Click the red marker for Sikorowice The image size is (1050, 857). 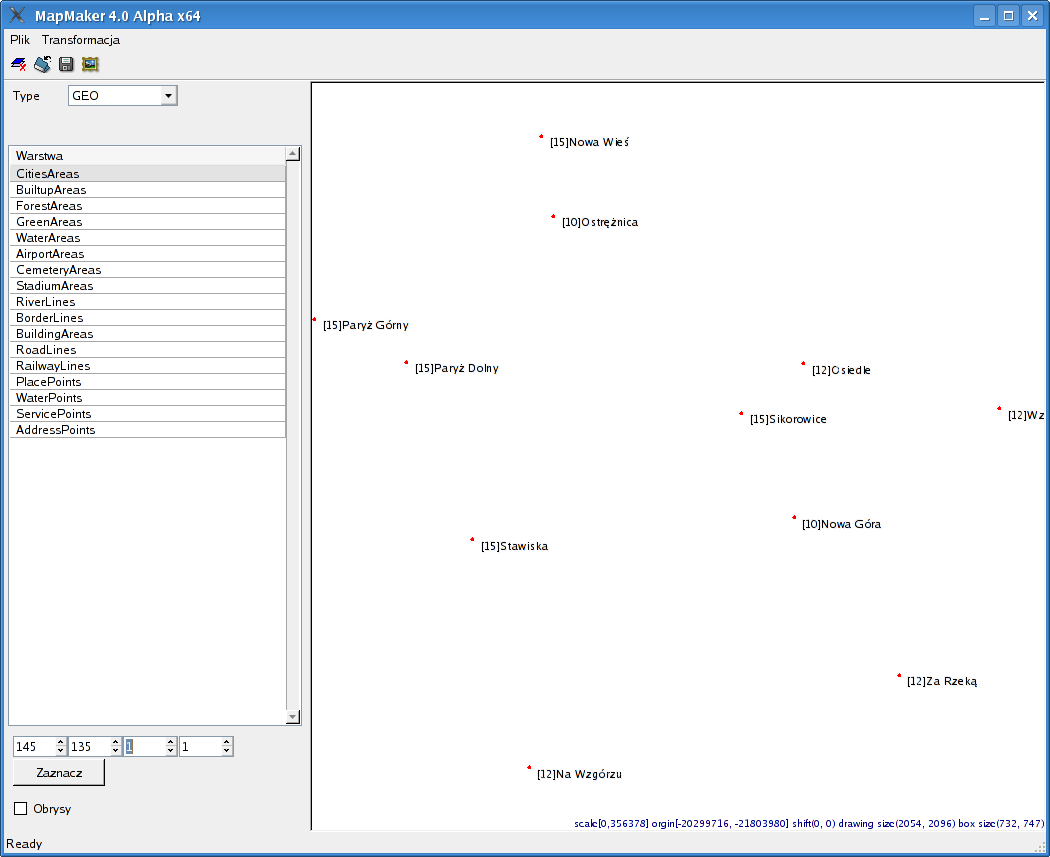741,413
